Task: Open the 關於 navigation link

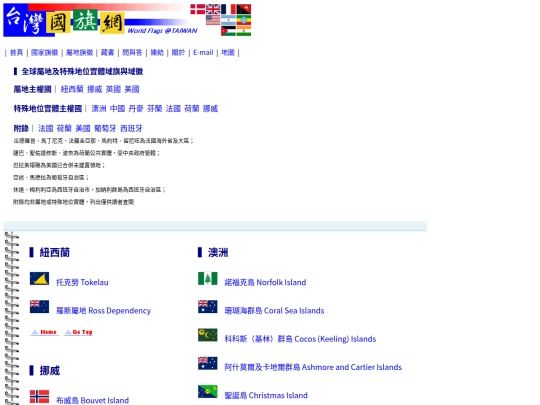Action: tap(178, 52)
